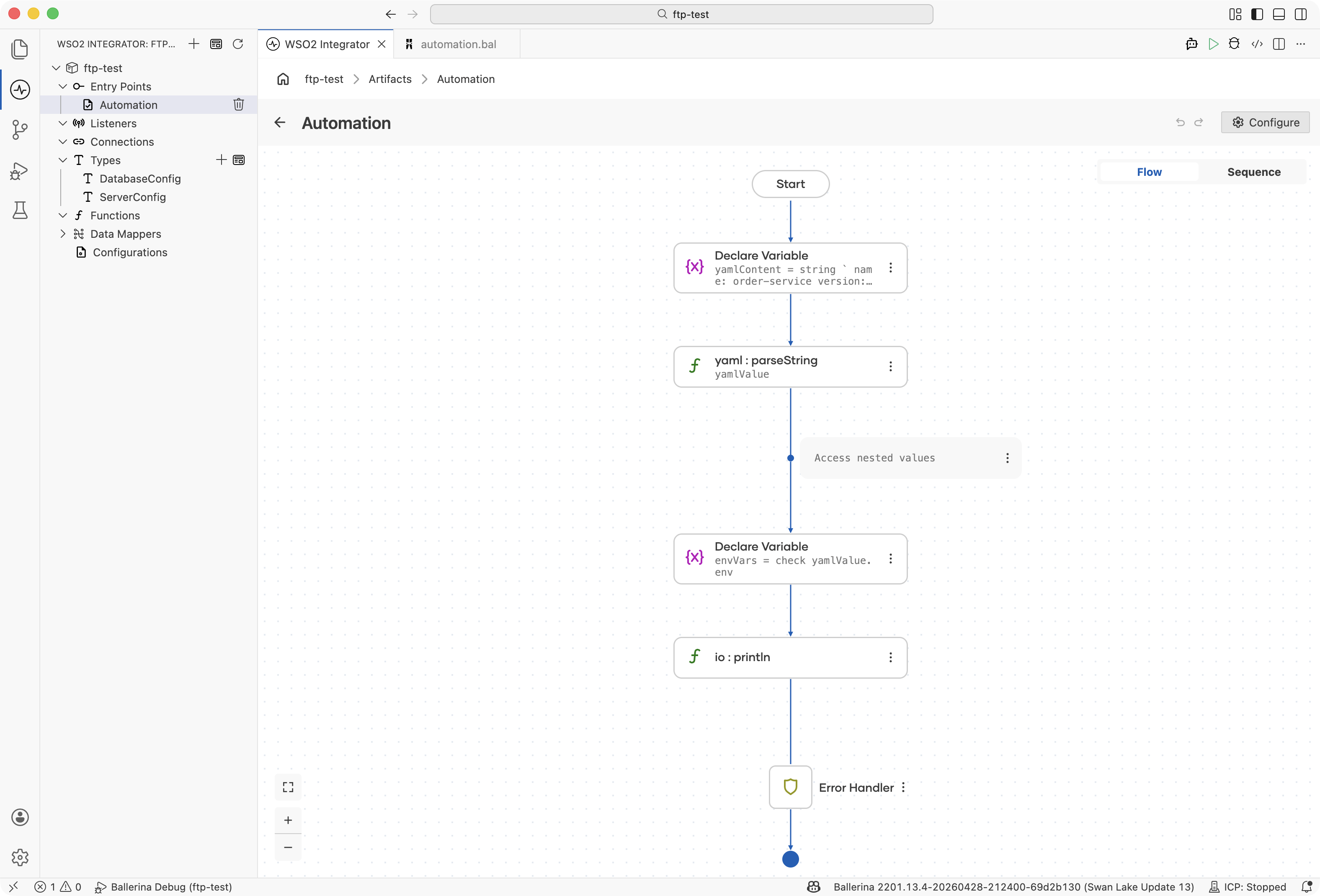The image size is (1320, 896).
Task: Go to Artifacts in the breadcrumb
Action: [x=389, y=79]
